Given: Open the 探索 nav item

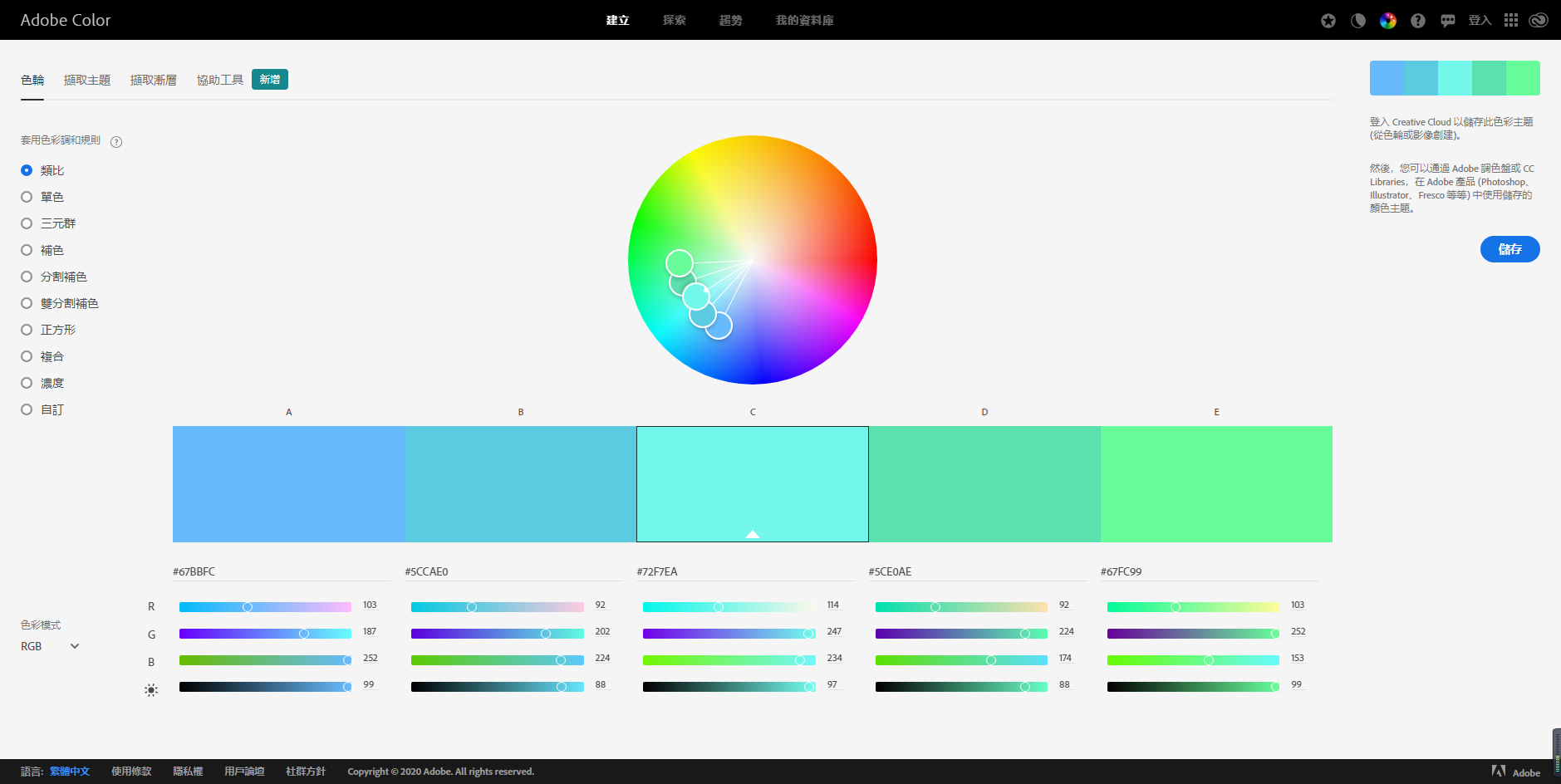Looking at the screenshot, I should coord(675,20).
